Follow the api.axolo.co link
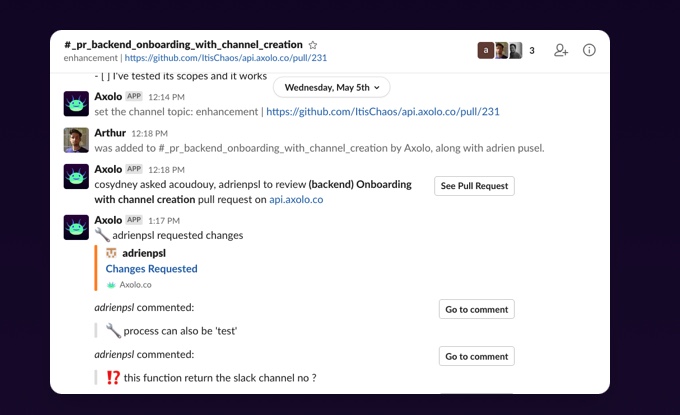This screenshot has height=415, width=680. pos(296,199)
